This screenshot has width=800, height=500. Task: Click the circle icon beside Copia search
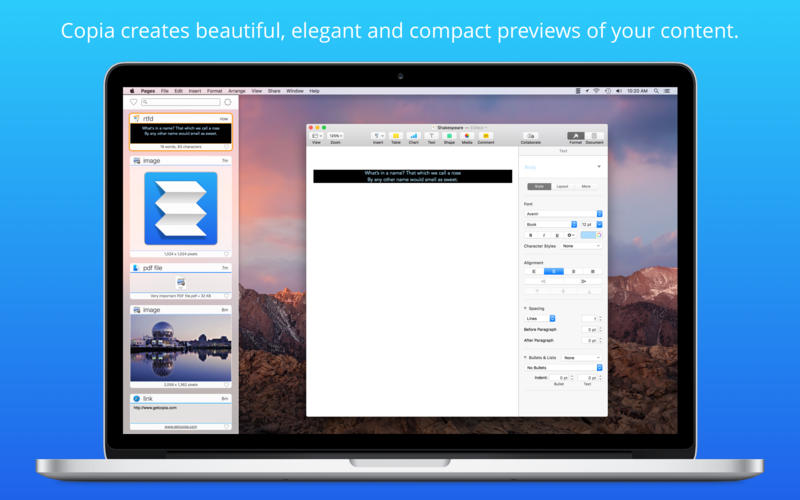click(227, 102)
